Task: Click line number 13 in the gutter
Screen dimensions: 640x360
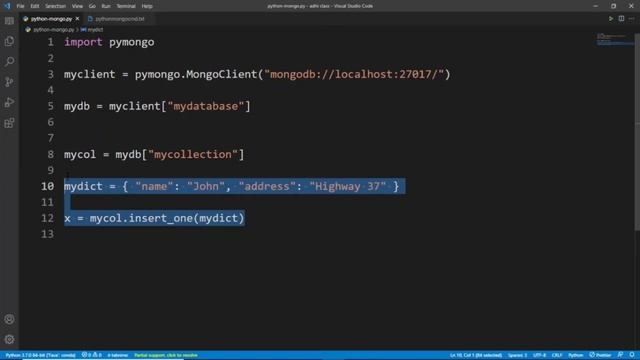Action: coord(47,234)
